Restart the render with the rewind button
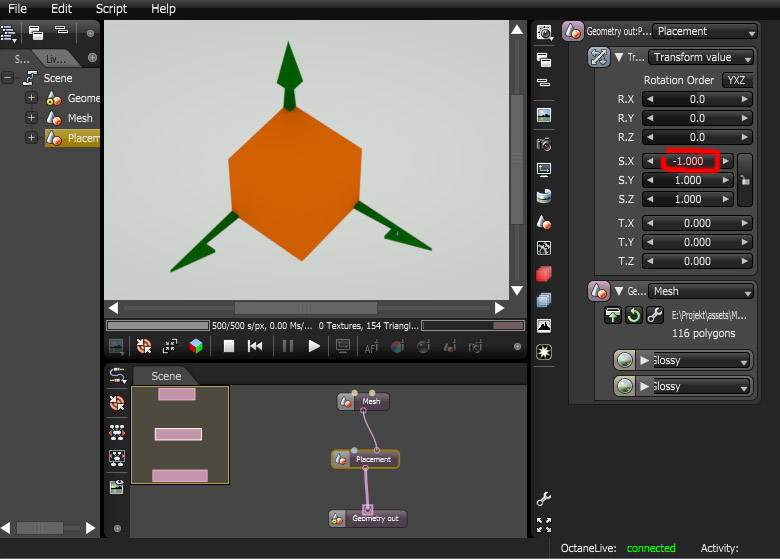 (255, 346)
